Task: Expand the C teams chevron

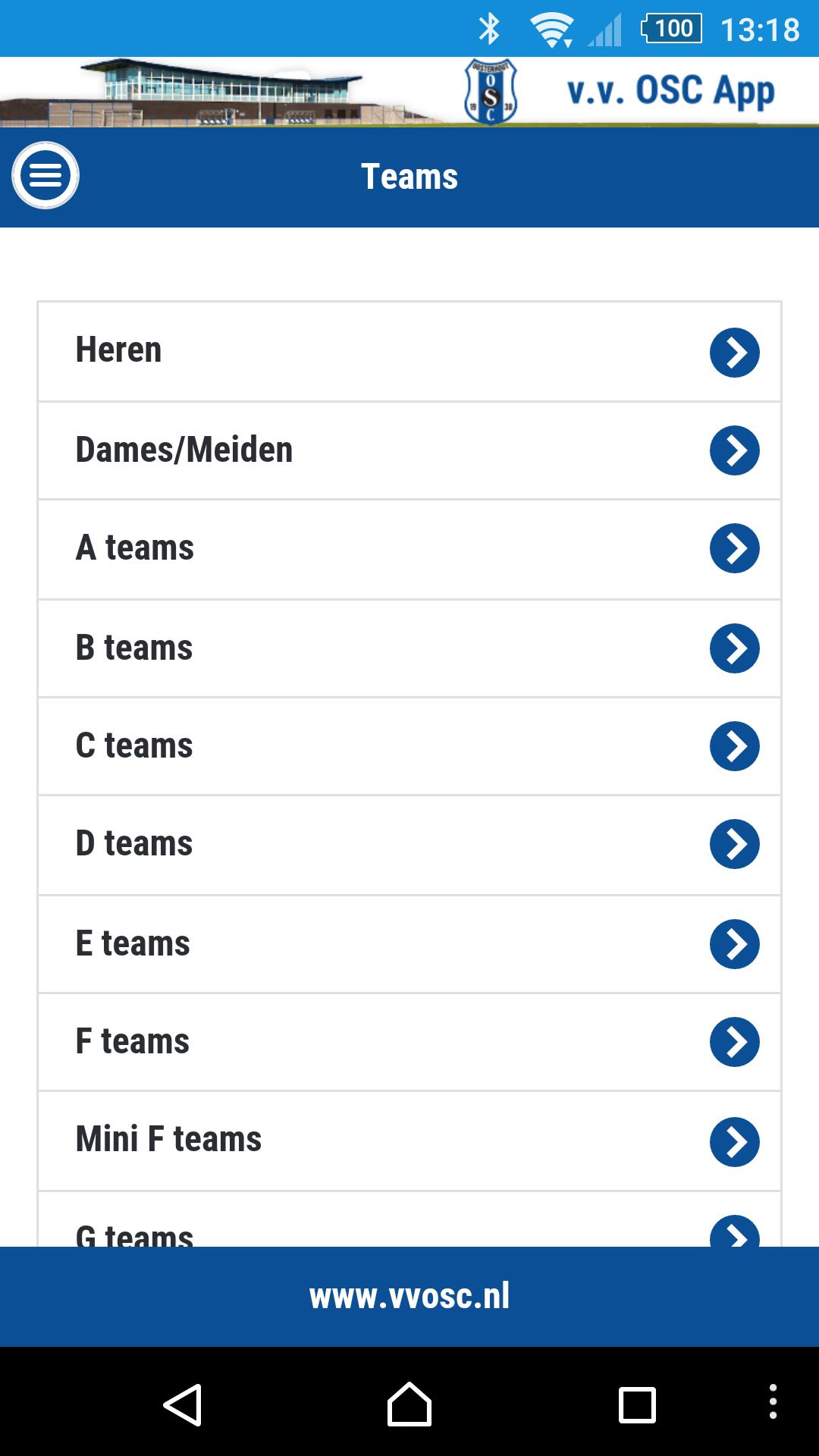Action: tap(734, 746)
